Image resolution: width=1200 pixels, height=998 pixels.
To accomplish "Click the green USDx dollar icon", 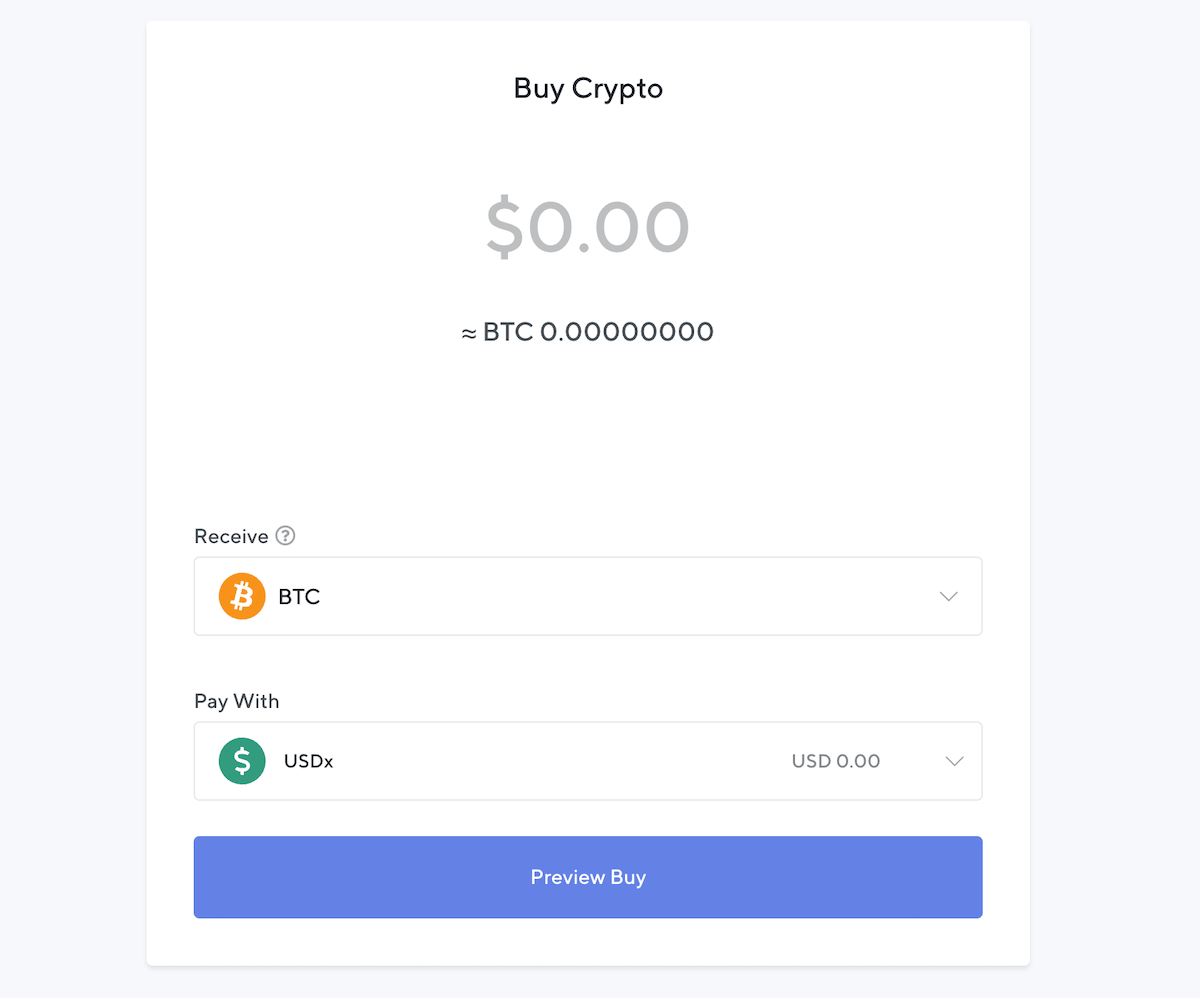I will coord(242,761).
